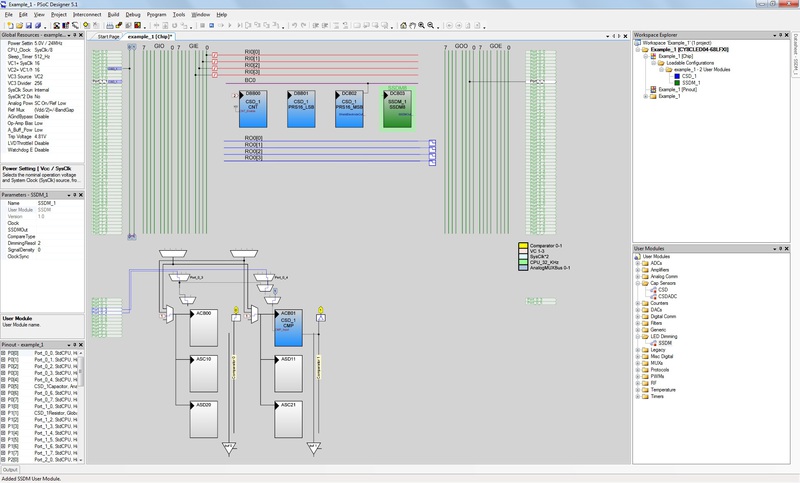Open the Interconnect menu
The width and height of the screenshot is (800, 483).
pos(87,15)
